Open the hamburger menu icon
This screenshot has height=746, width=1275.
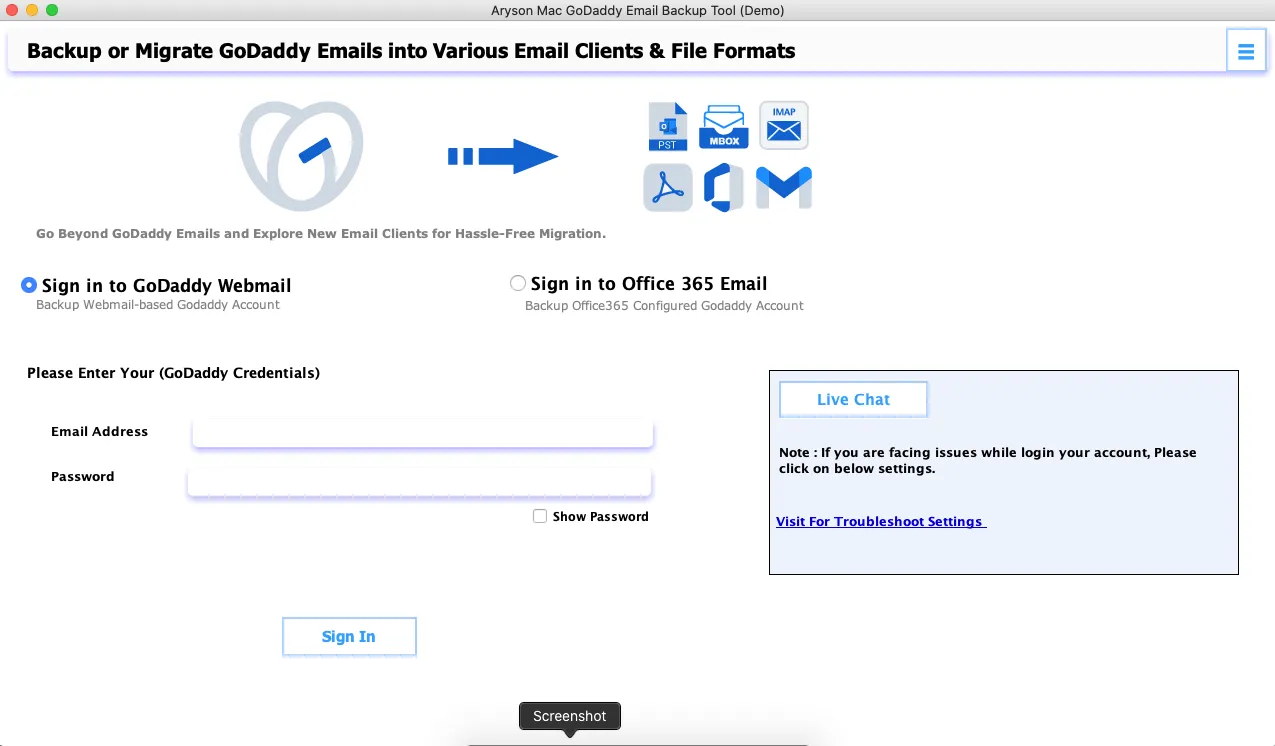[1245, 51]
